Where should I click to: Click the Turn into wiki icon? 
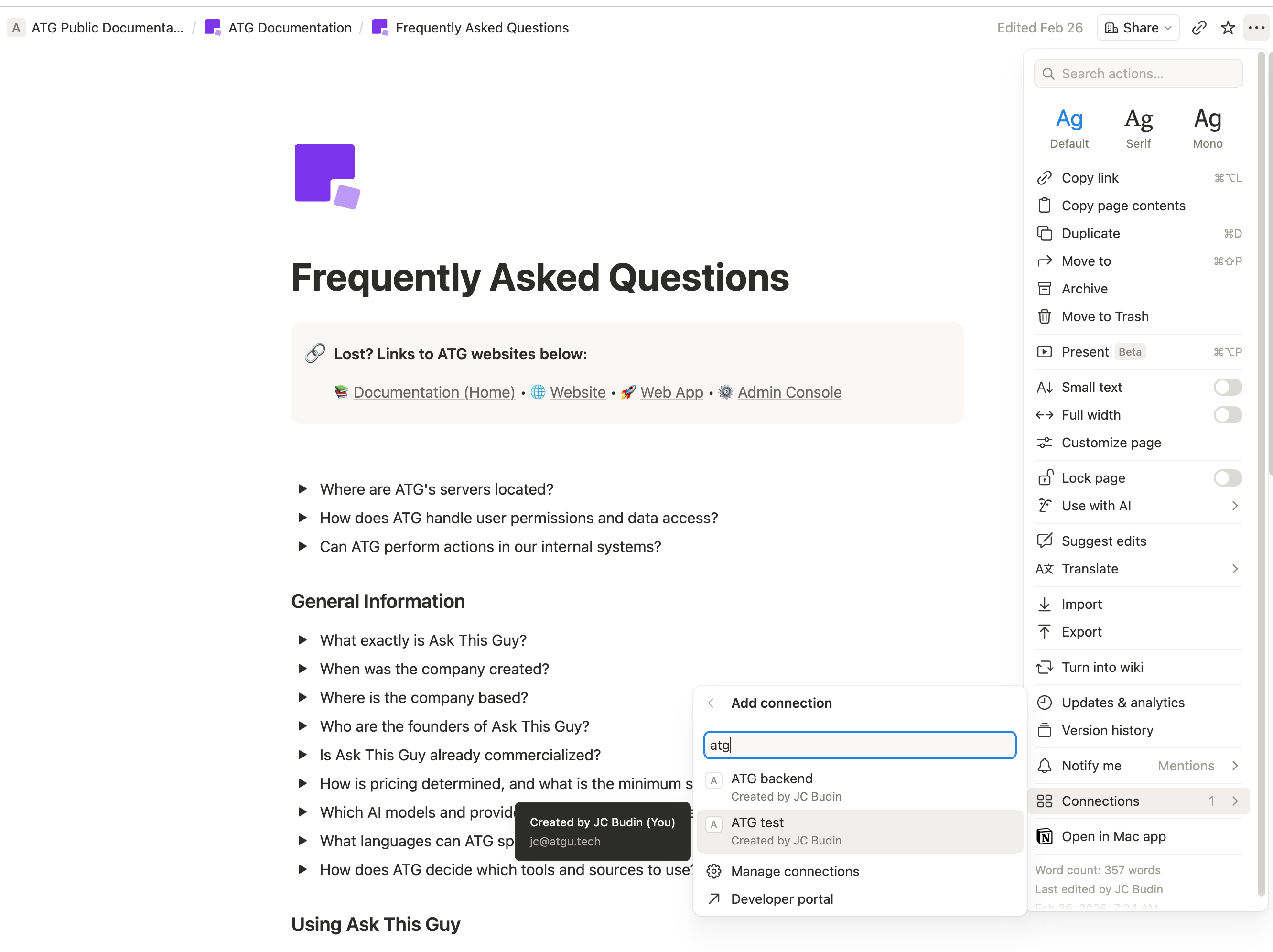coord(1044,667)
